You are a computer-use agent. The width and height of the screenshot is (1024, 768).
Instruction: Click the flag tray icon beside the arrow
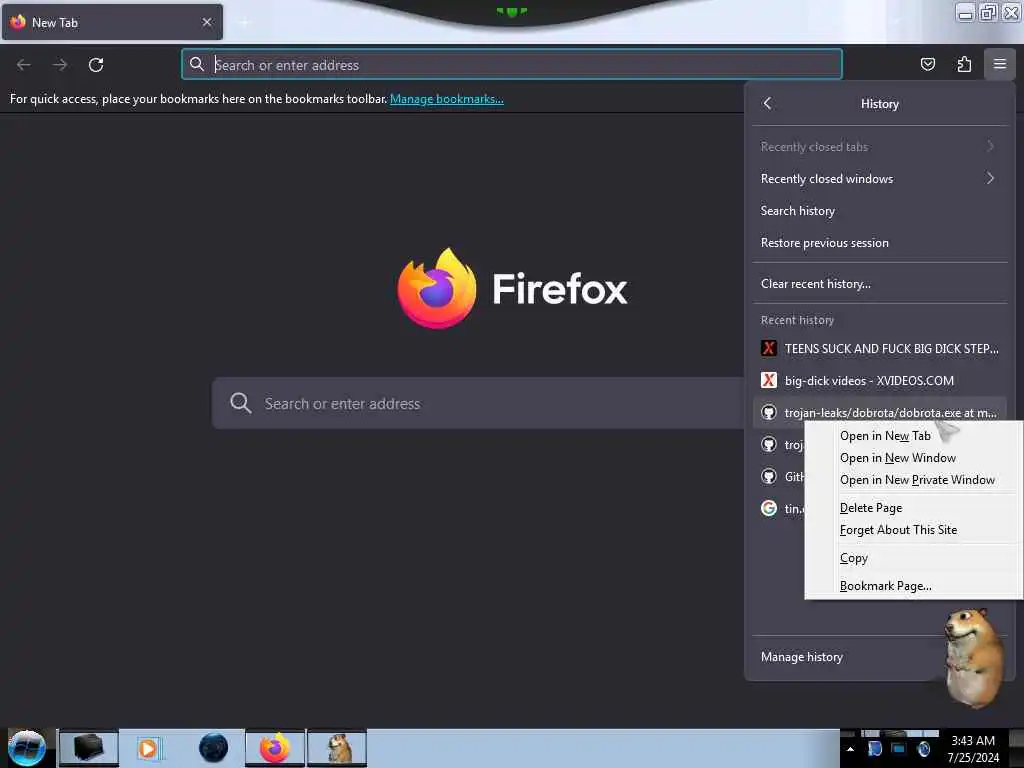click(875, 748)
